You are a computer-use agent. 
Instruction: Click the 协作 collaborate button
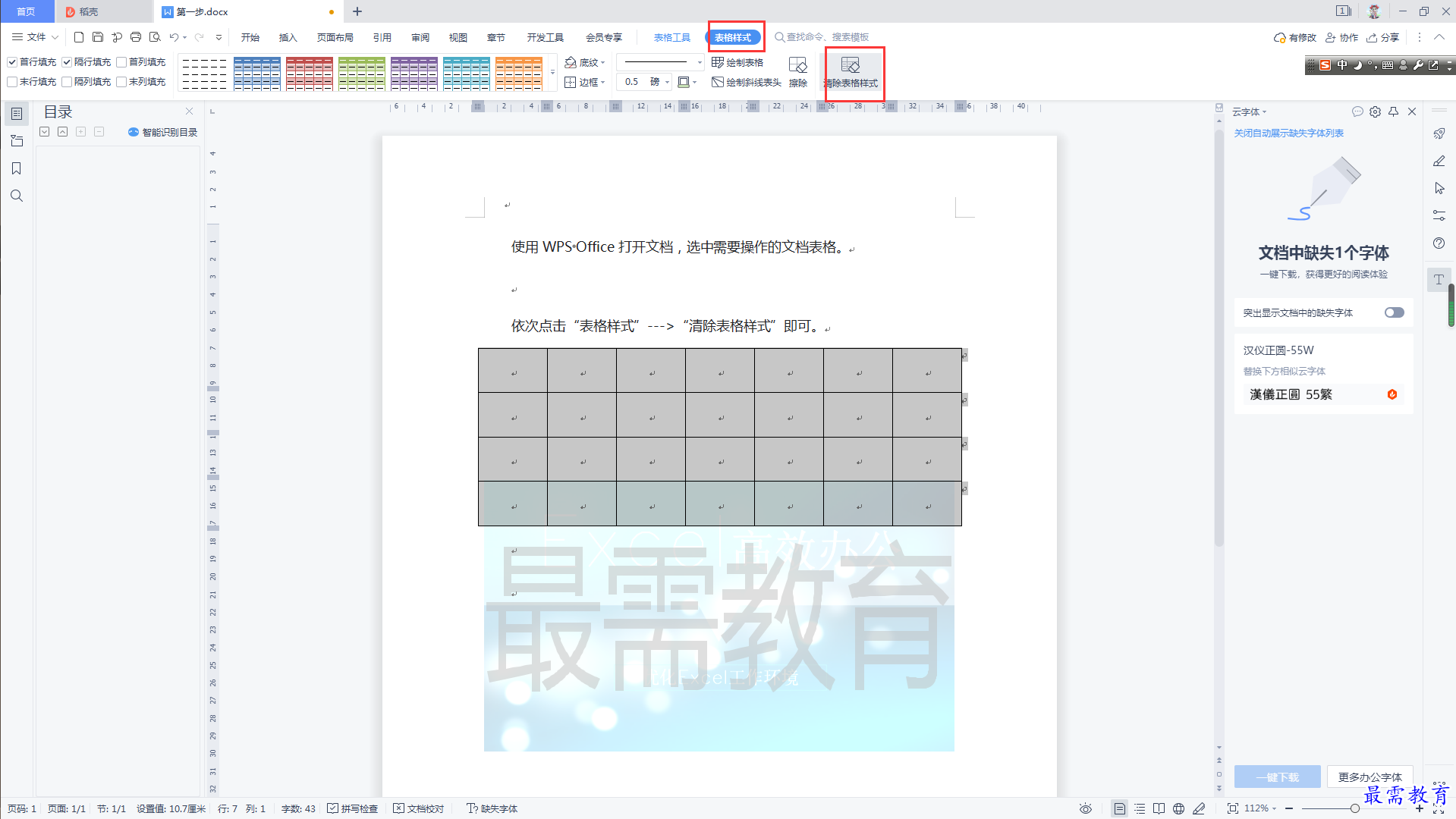click(1341, 37)
